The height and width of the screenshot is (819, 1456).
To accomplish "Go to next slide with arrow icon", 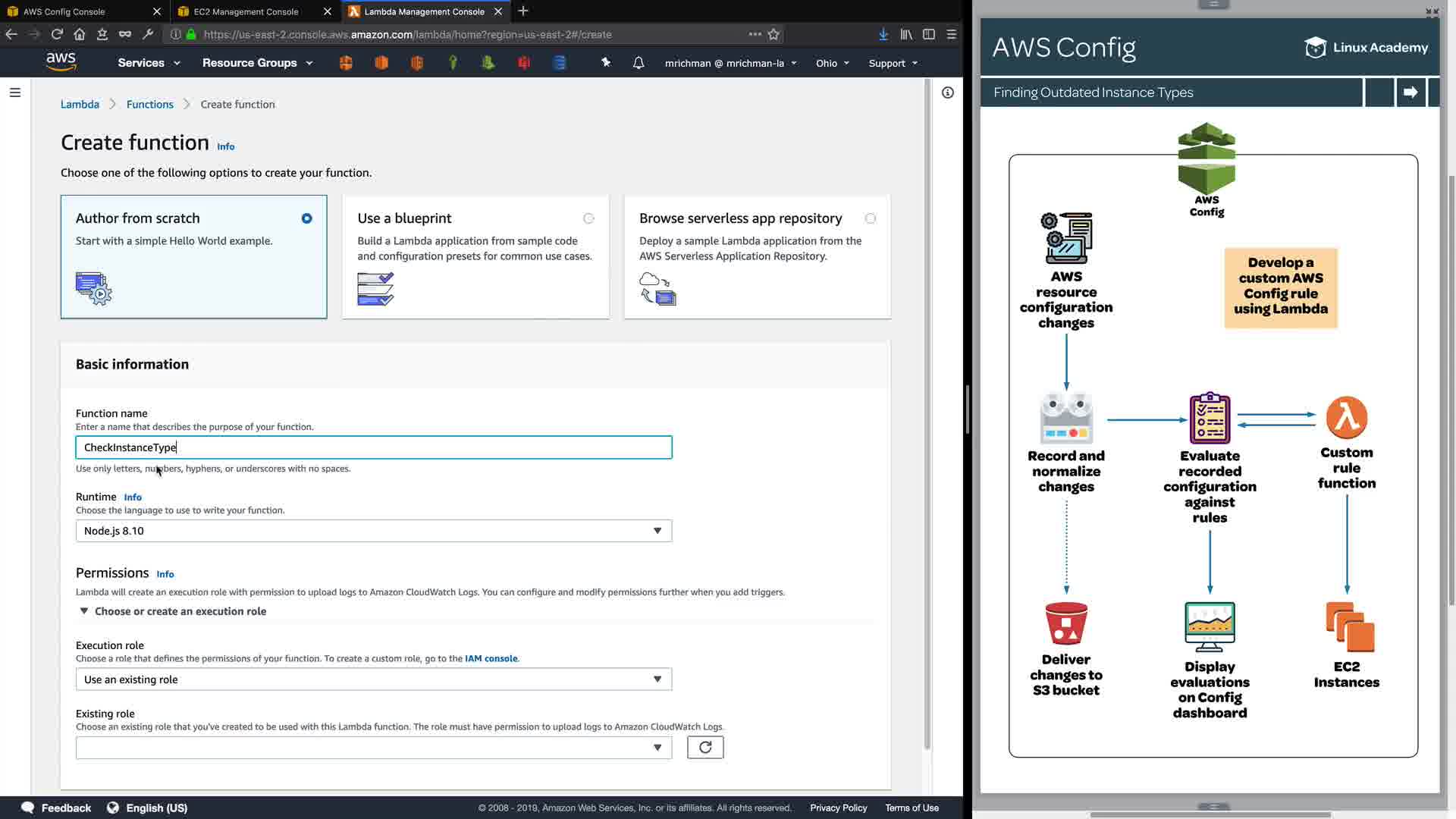I will pyautogui.click(x=1410, y=93).
